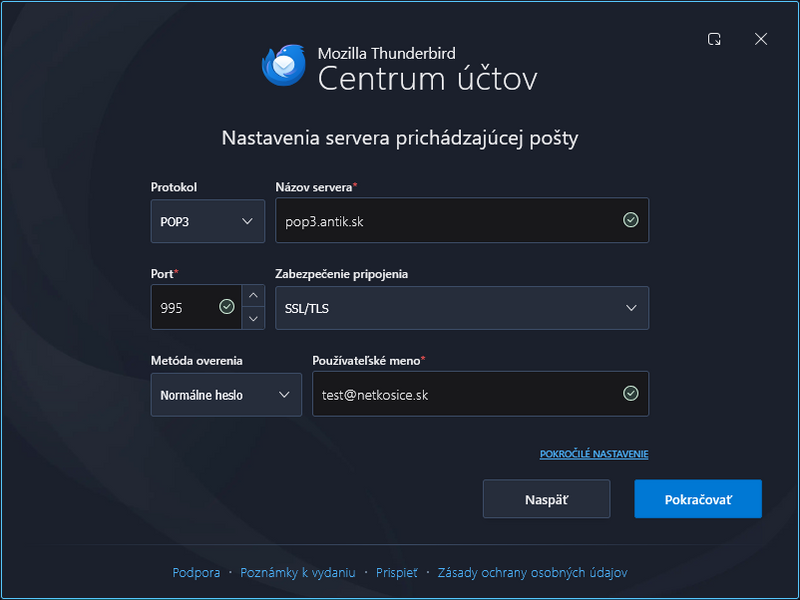This screenshot has width=800, height=600.
Task: Open the Zabezpečenie pripojenia SSL/TLS dropdown
Action: pos(462,308)
